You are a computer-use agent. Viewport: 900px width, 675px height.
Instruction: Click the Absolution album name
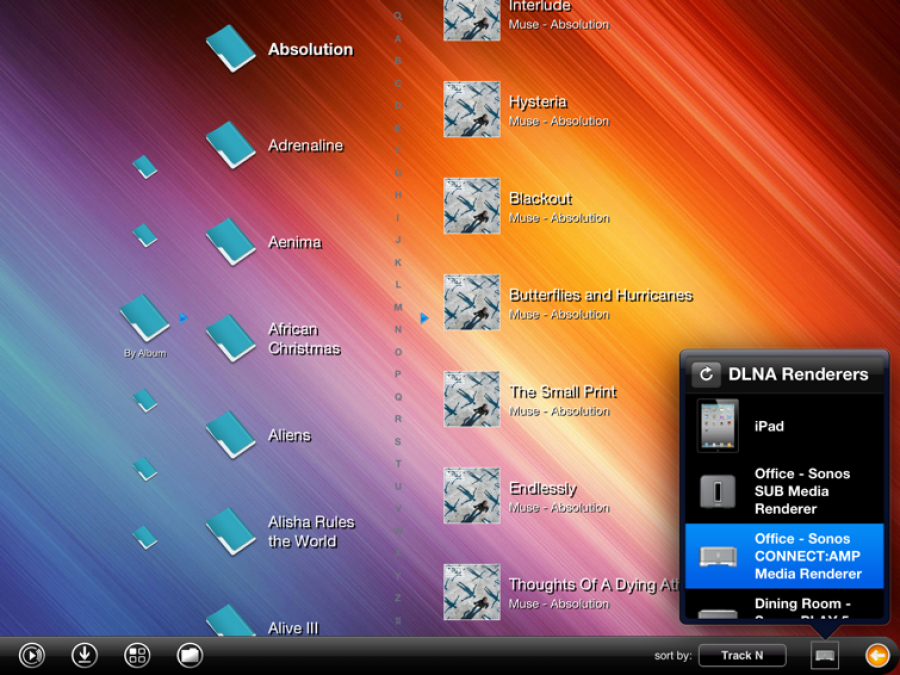tap(311, 49)
